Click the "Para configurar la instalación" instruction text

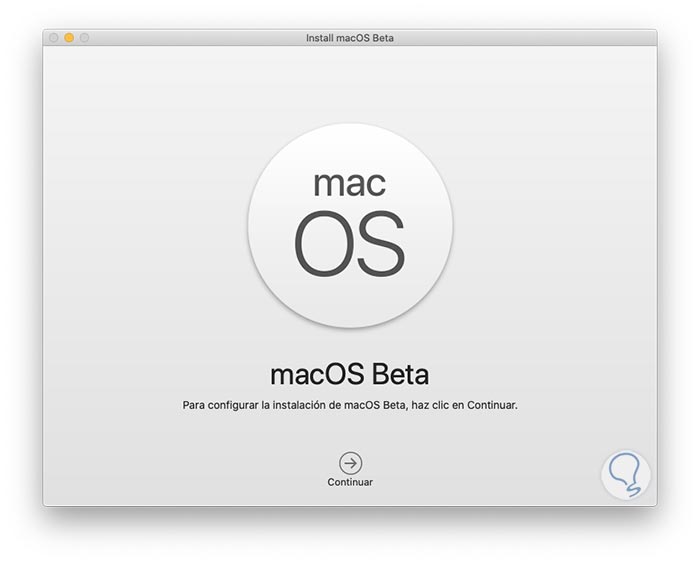coord(350,405)
